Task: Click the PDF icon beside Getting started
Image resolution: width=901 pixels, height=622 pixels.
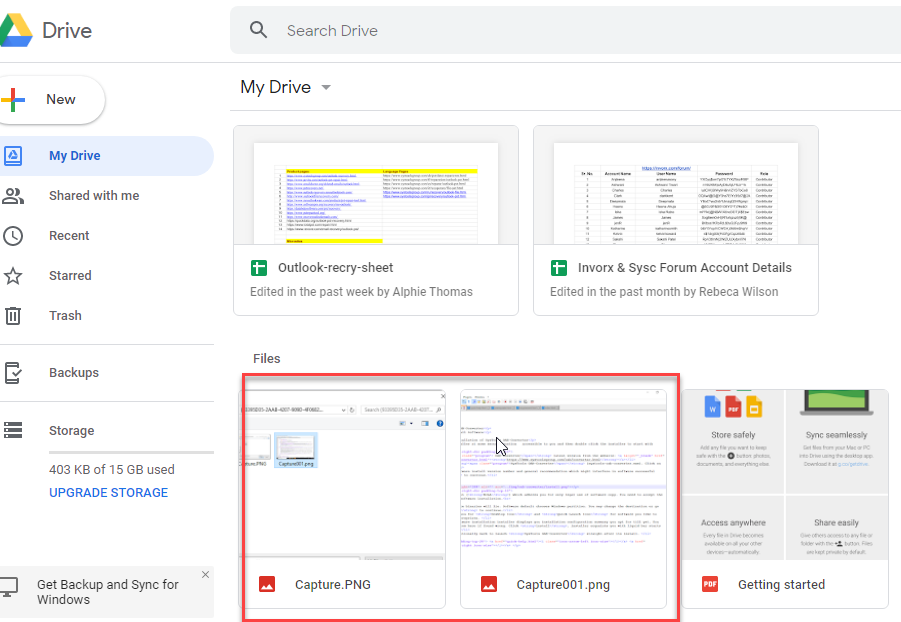Action: (x=710, y=584)
